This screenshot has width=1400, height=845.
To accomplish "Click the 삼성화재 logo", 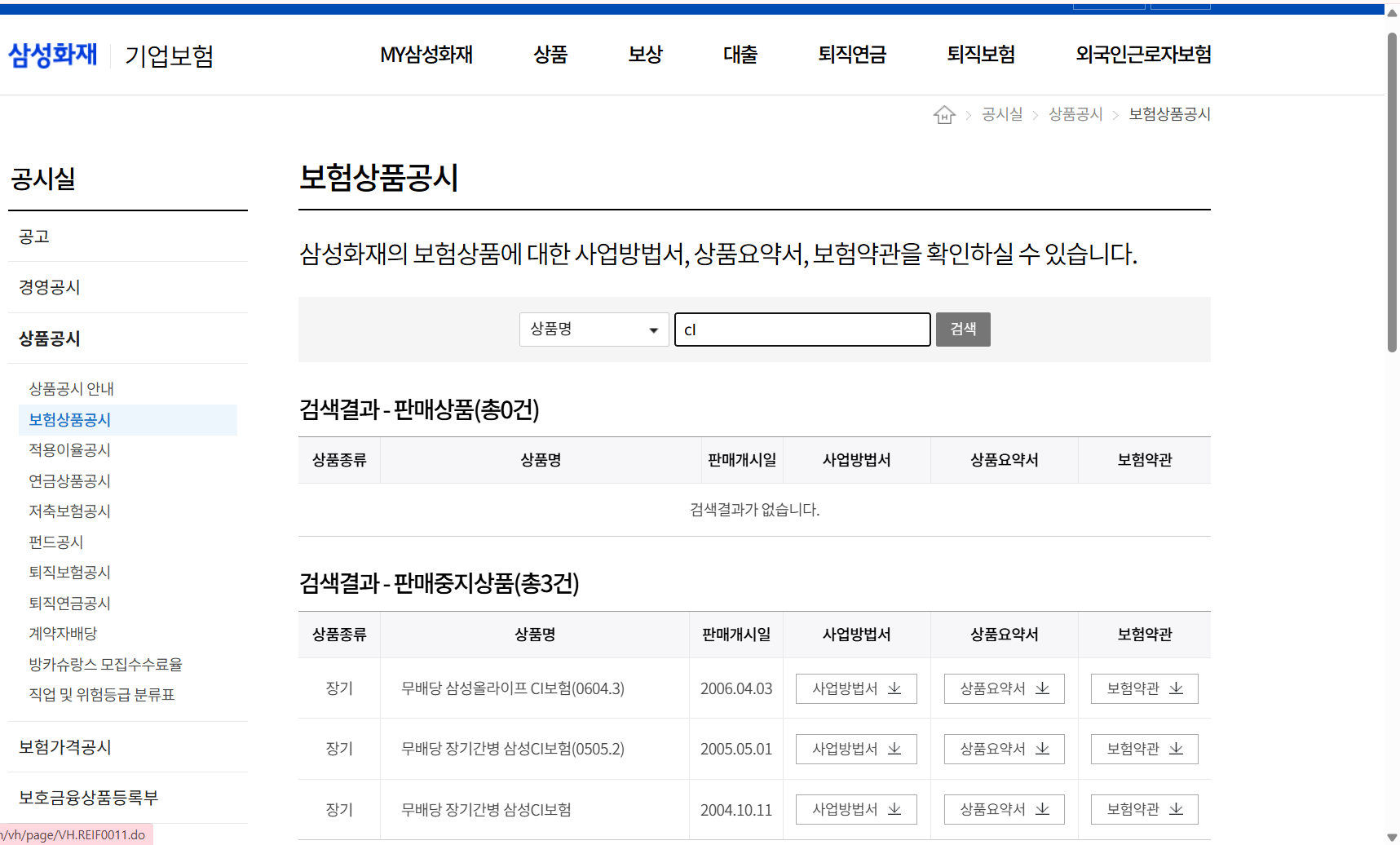I will point(53,55).
